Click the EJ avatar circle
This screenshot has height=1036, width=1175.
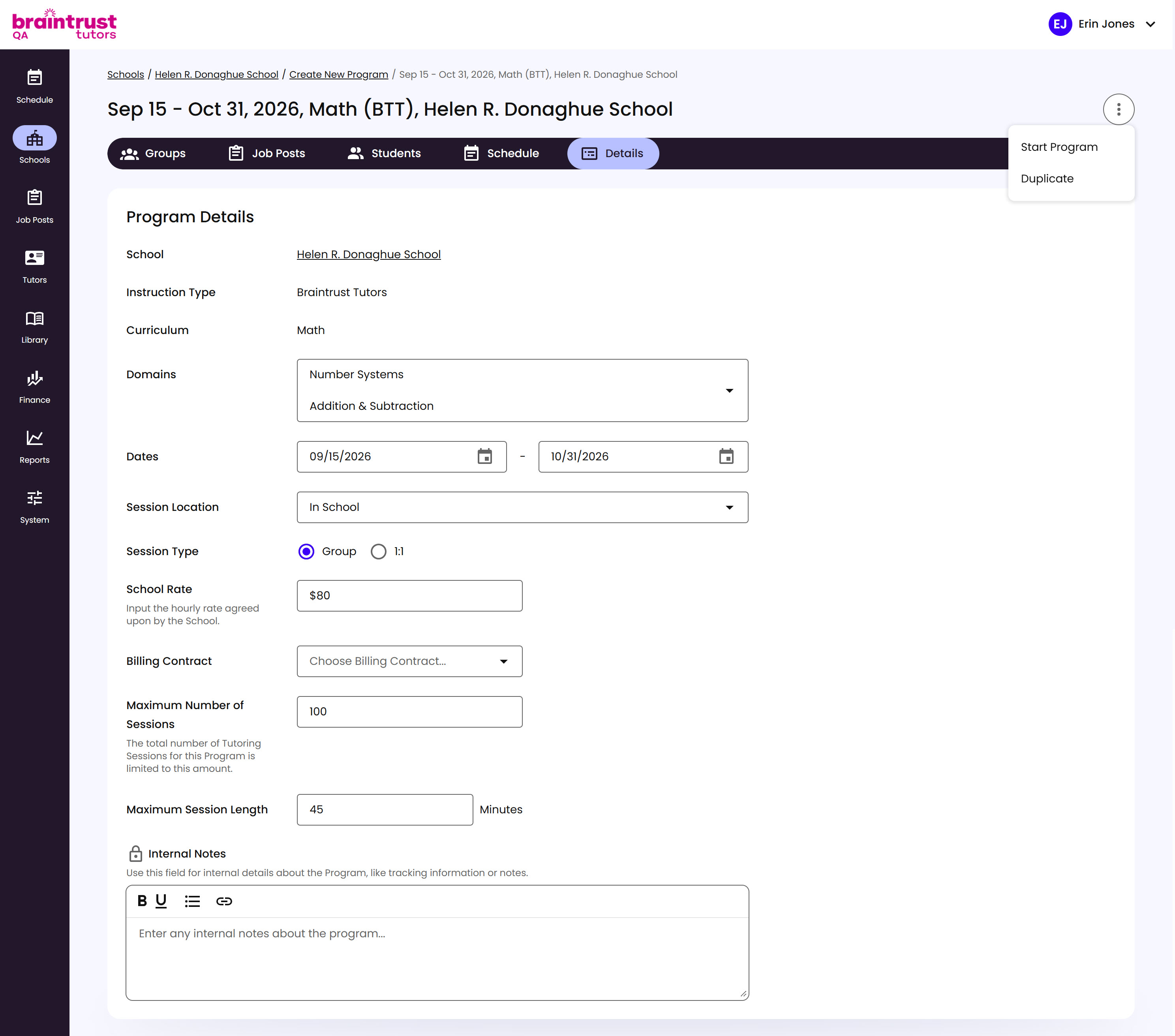(1060, 24)
